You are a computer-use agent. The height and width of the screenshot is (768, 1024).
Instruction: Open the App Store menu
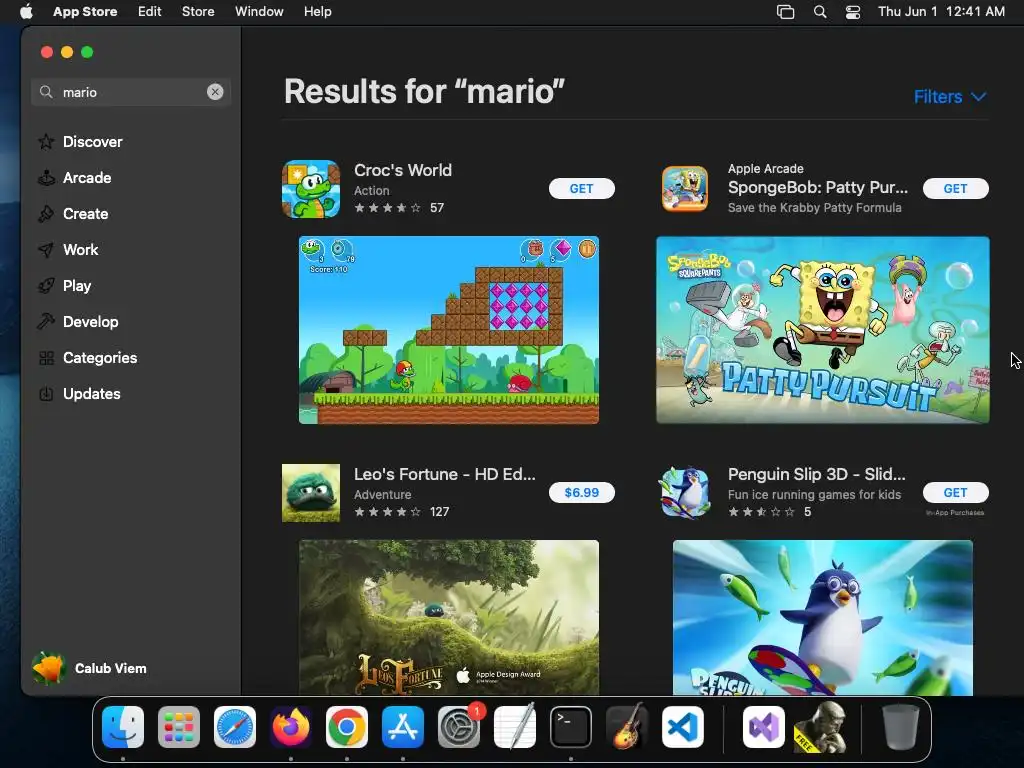click(x=85, y=12)
